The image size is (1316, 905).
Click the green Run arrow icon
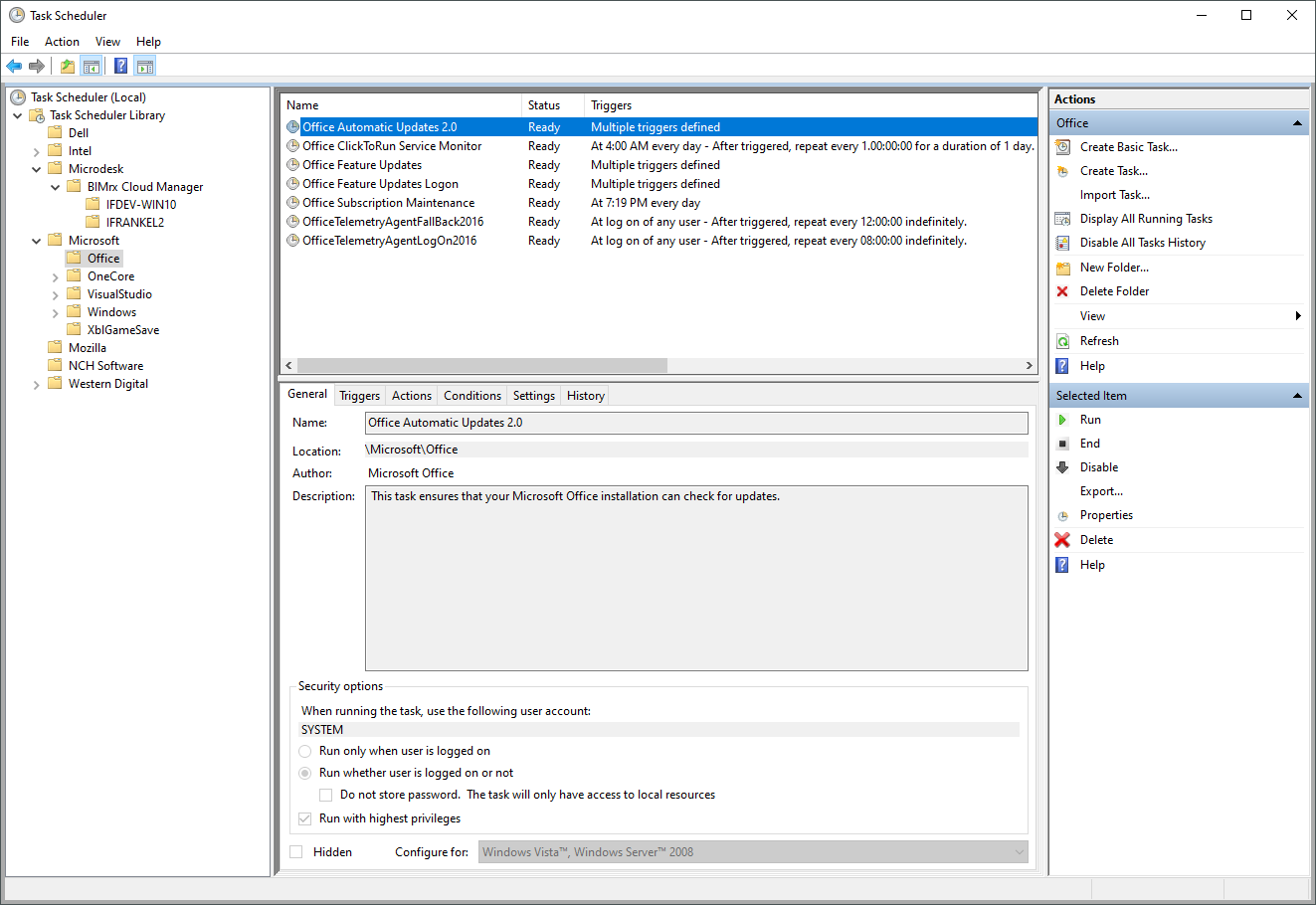click(x=1062, y=420)
